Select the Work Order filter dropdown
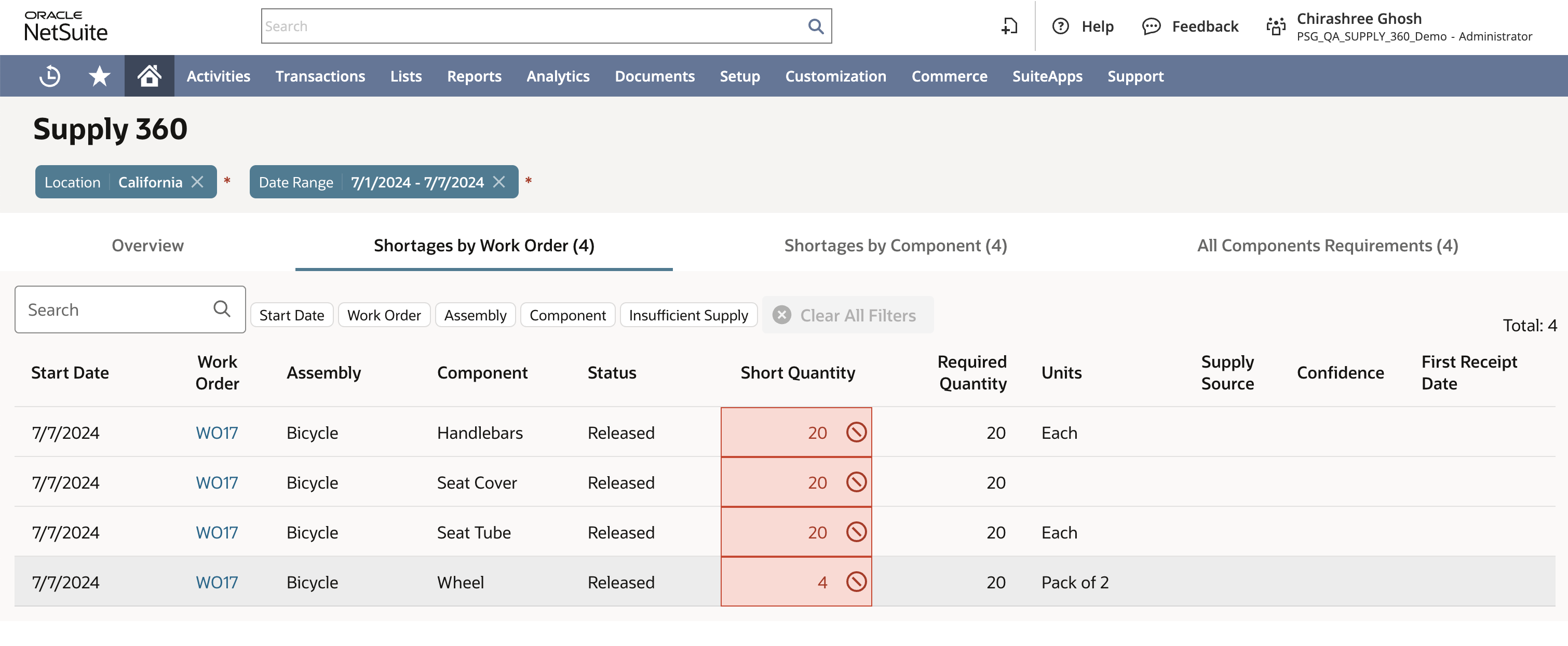The width and height of the screenshot is (1568, 646). click(384, 314)
